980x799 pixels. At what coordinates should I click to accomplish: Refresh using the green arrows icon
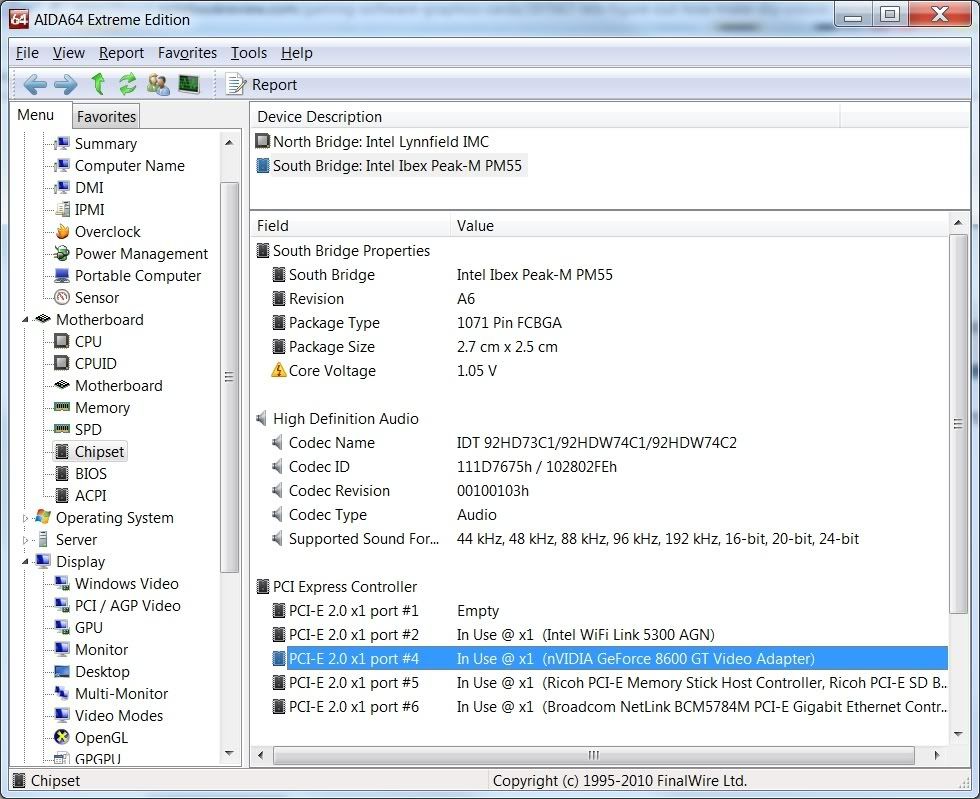[x=128, y=84]
